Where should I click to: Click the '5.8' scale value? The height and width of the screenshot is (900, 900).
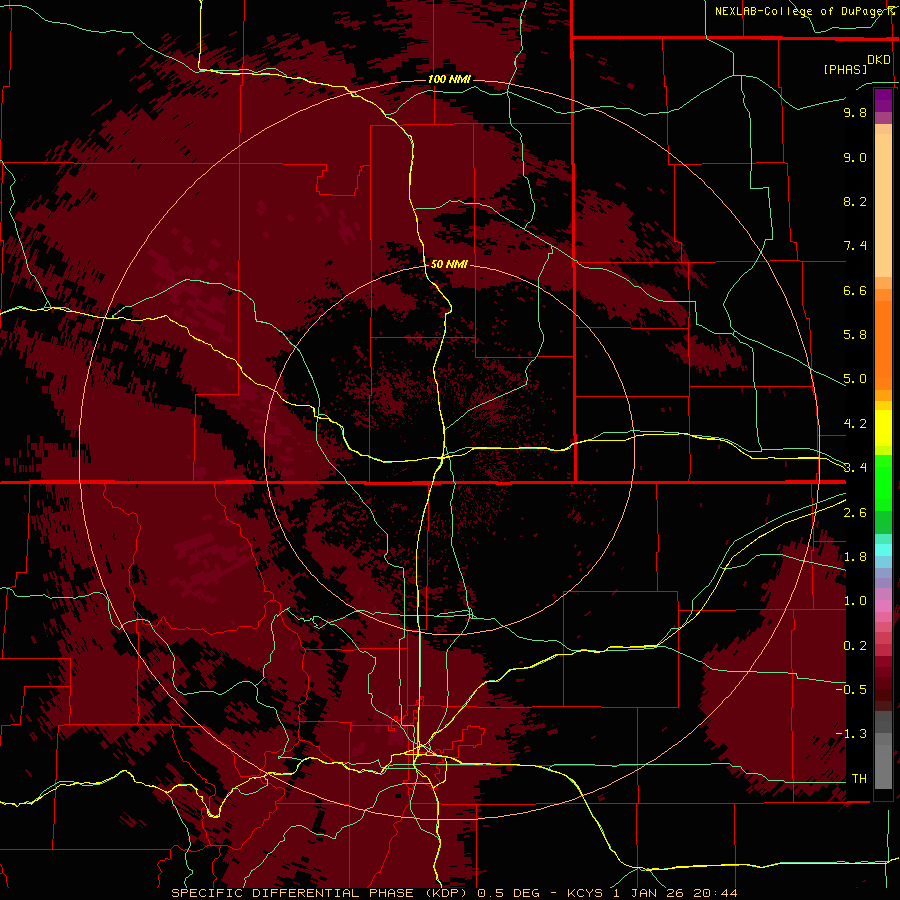click(855, 335)
